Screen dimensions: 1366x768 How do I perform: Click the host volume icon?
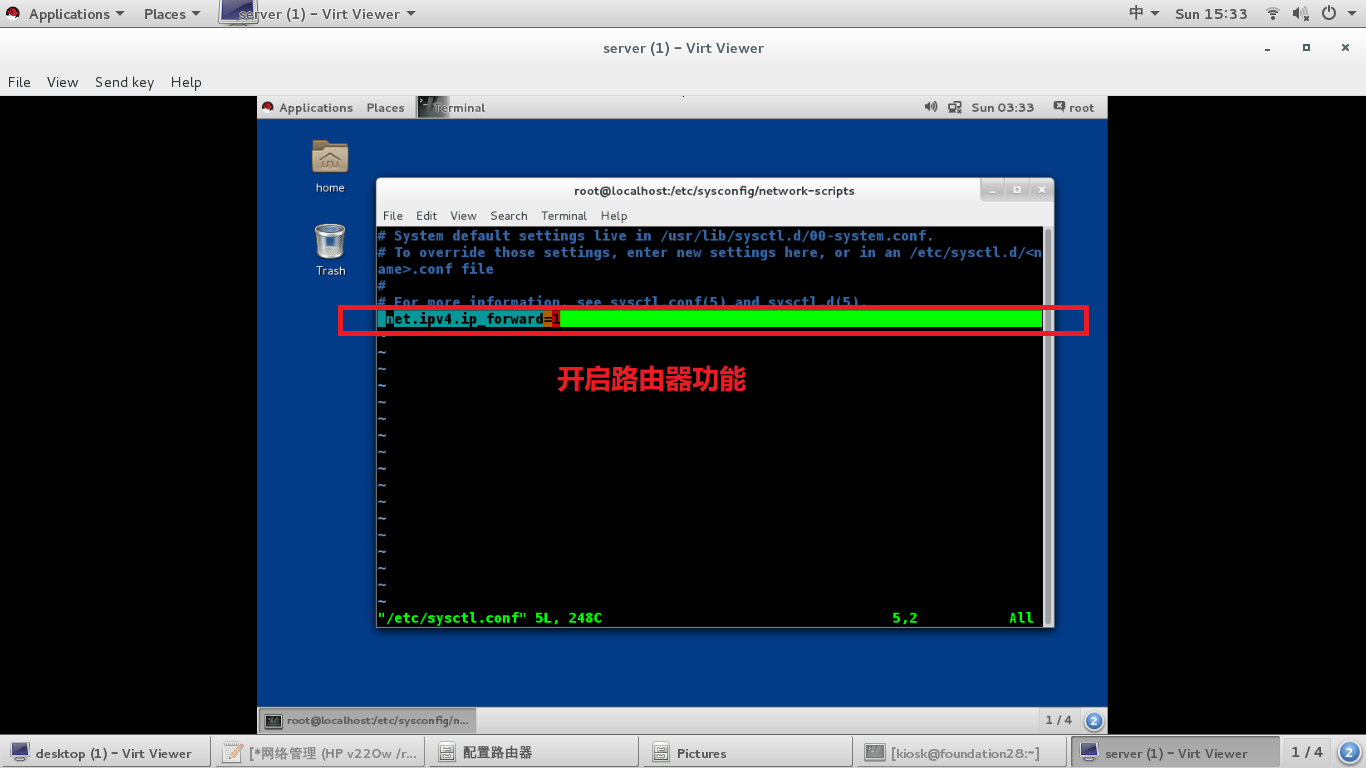click(x=1301, y=14)
